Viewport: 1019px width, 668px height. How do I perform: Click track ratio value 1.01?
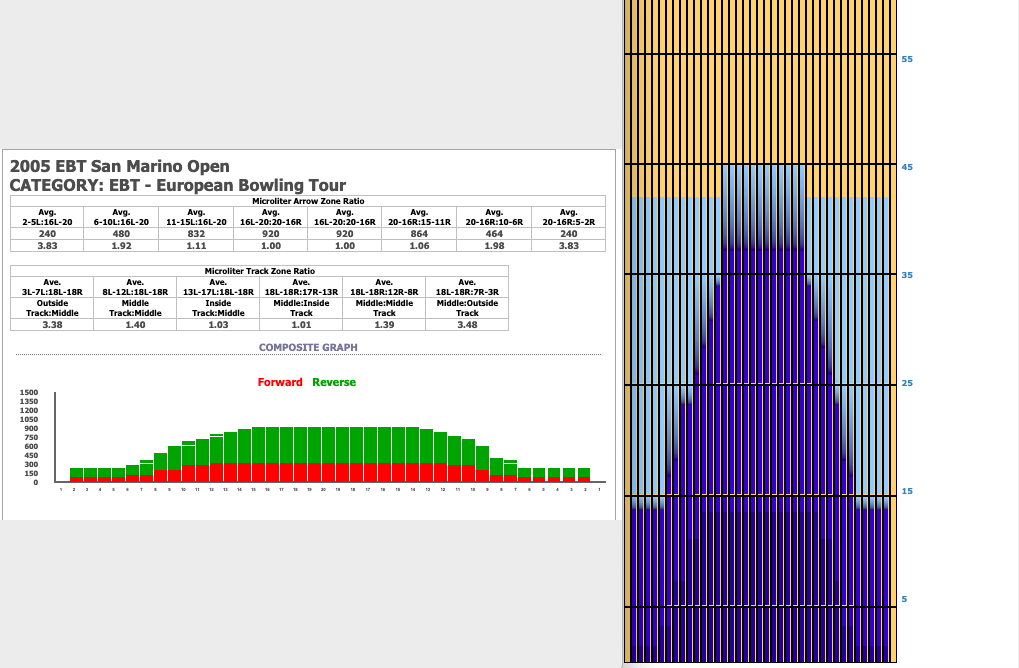click(x=301, y=325)
